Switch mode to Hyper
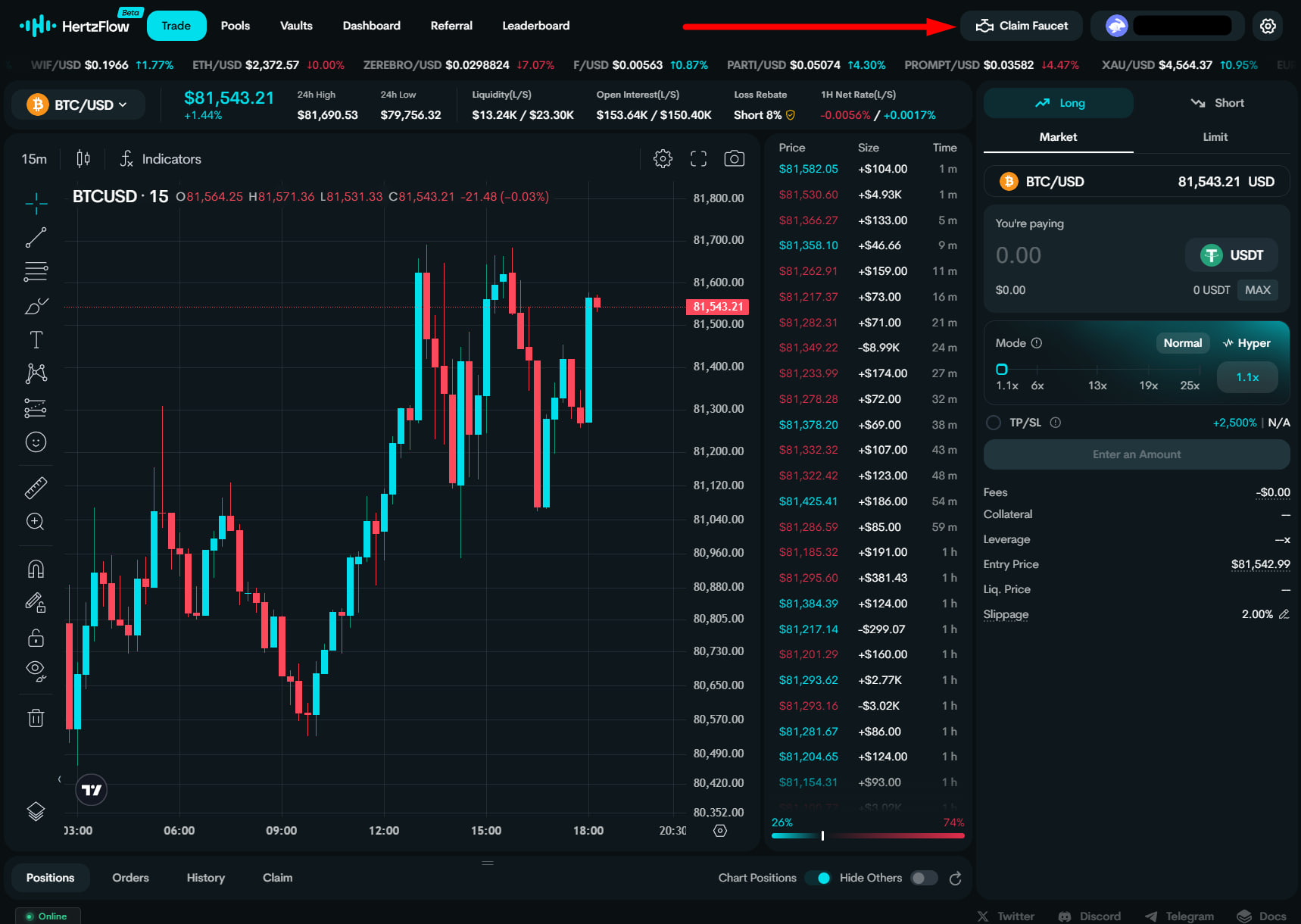Screen dimensions: 1301x924 pos(1247,343)
